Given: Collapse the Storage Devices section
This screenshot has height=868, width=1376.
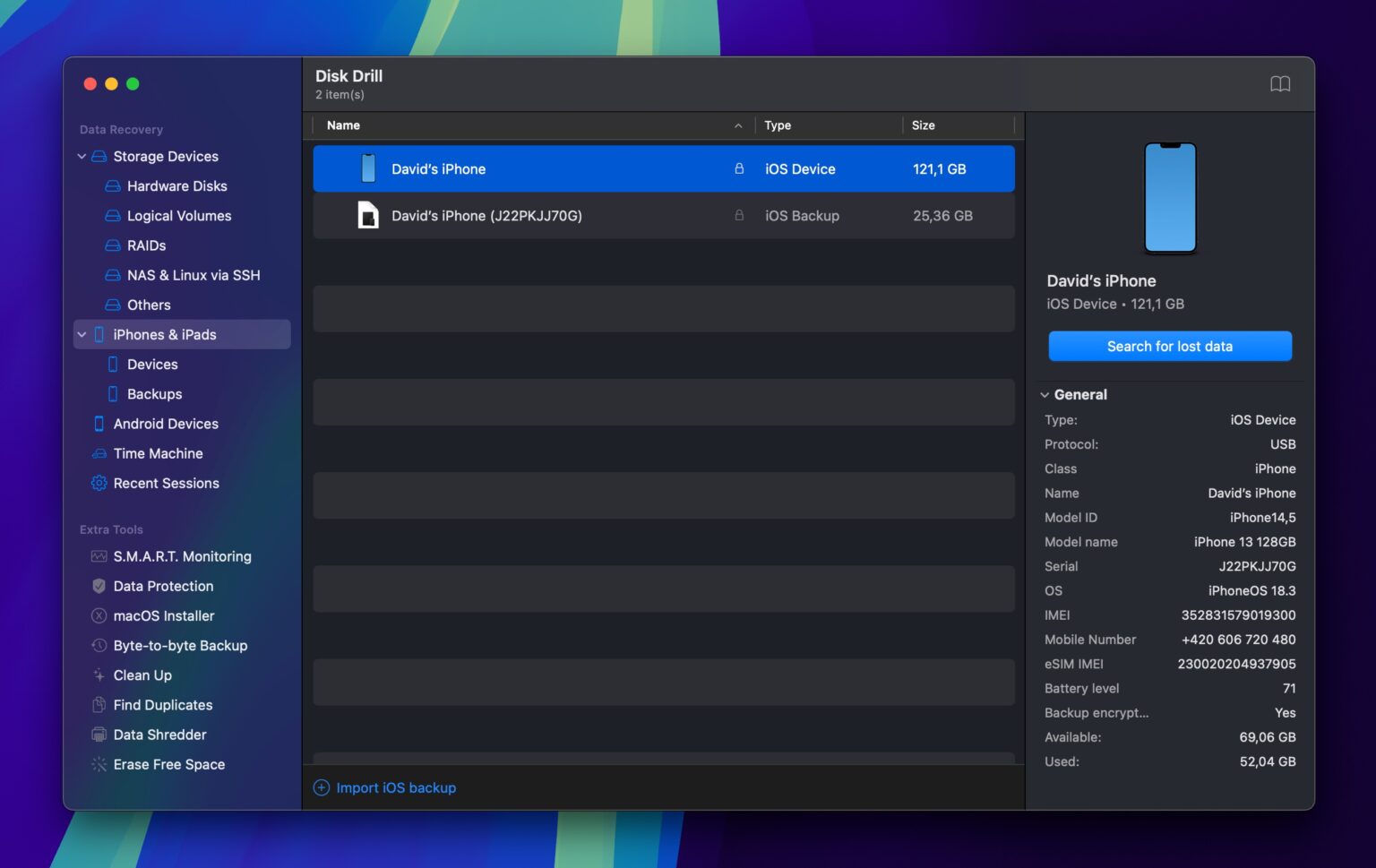Looking at the screenshot, I should (x=82, y=156).
